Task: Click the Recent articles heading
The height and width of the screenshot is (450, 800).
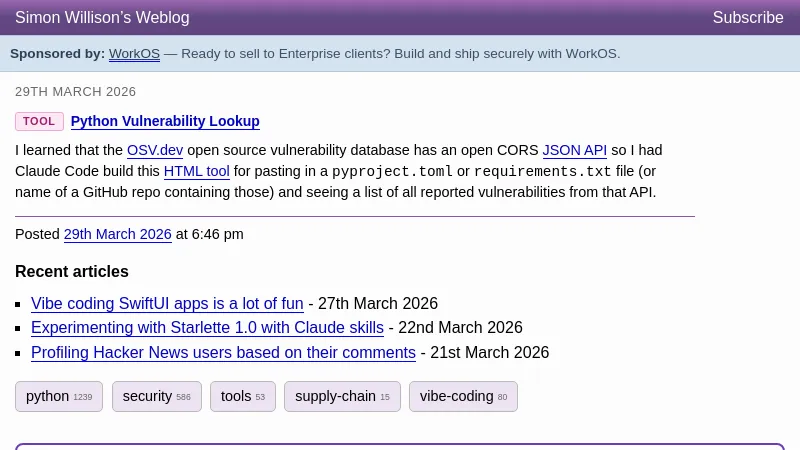Action: click(72, 272)
